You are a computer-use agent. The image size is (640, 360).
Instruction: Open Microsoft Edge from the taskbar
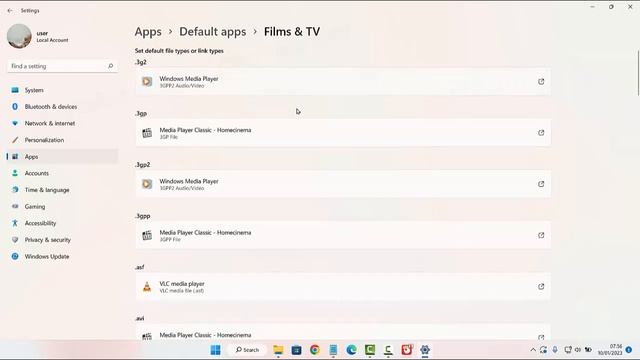point(351,350)
